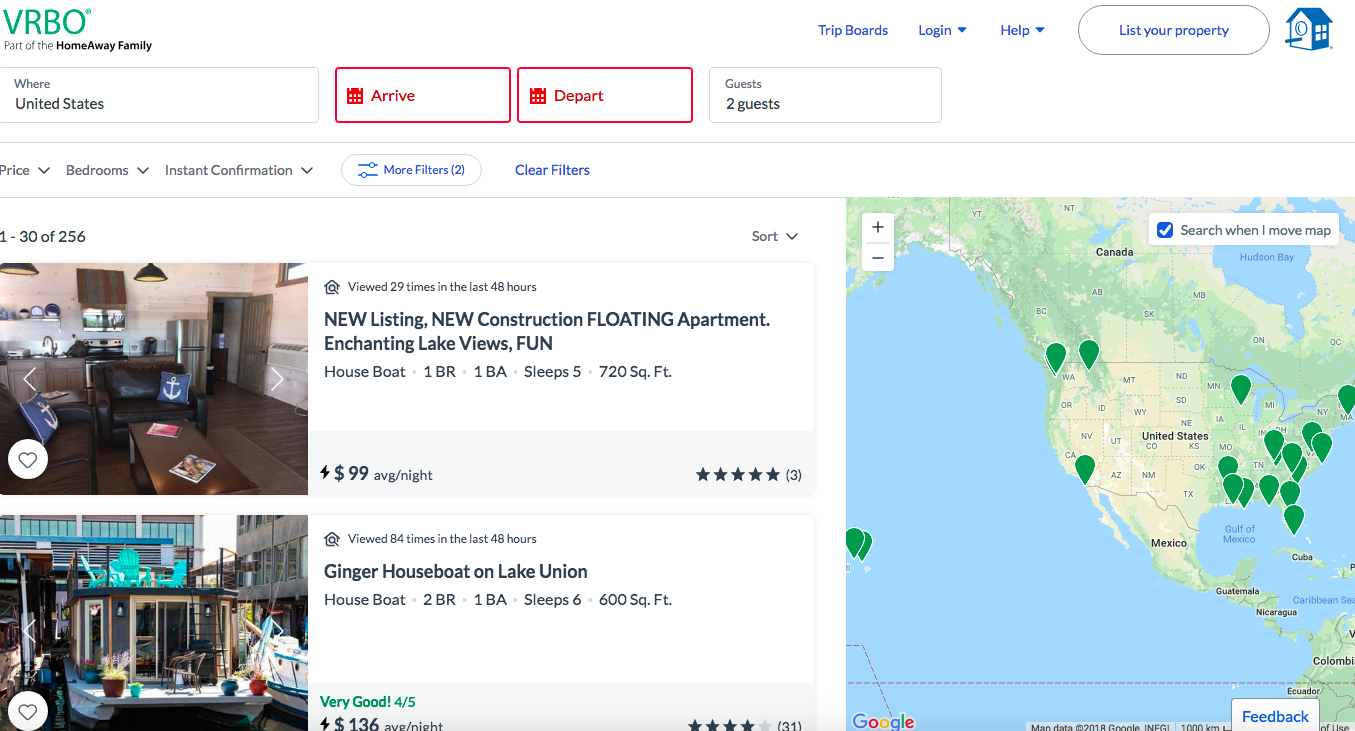The width and height of the screenshot is (1355, 731).
Task: Expand the Bedrooms filter dropdown
Action: 107,170
